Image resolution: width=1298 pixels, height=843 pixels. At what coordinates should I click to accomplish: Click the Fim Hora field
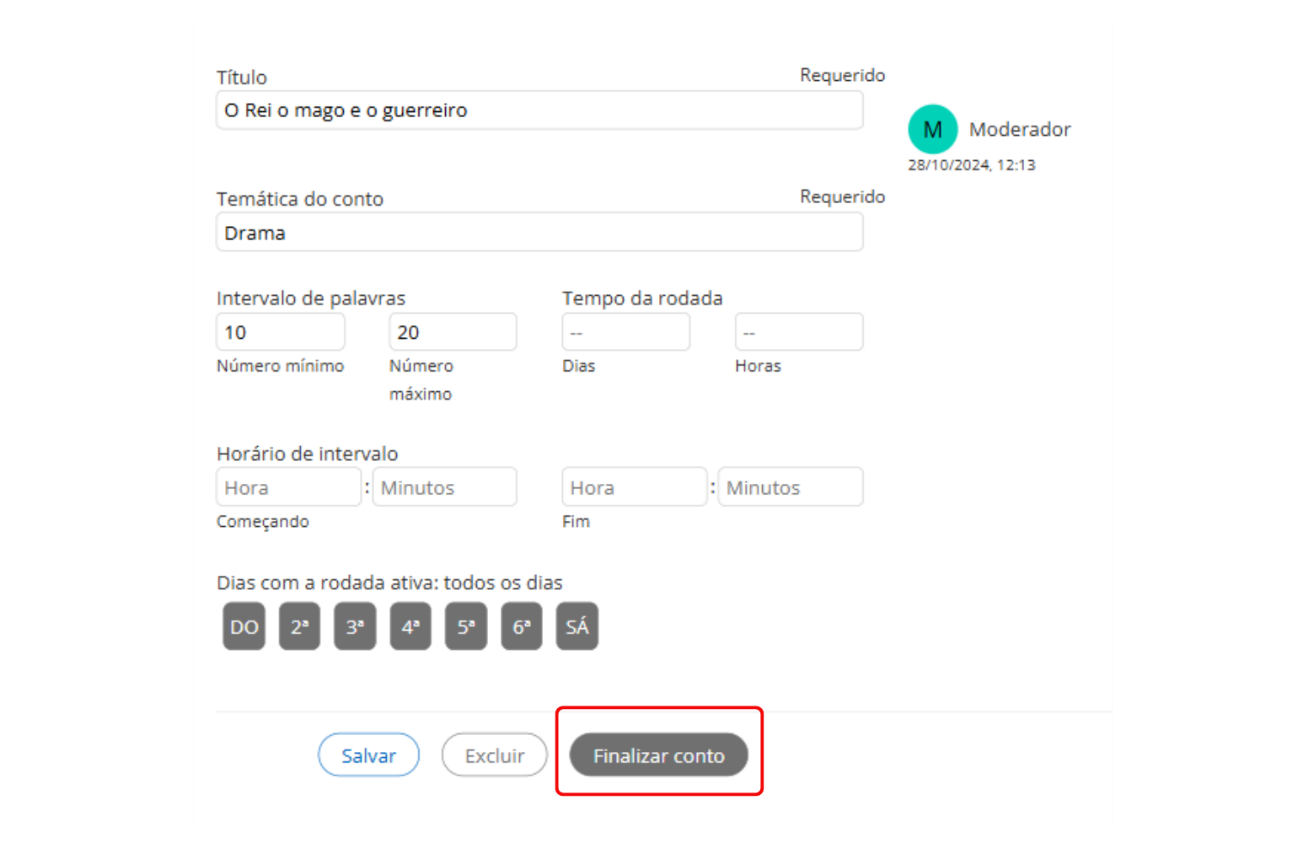(634, 487)
